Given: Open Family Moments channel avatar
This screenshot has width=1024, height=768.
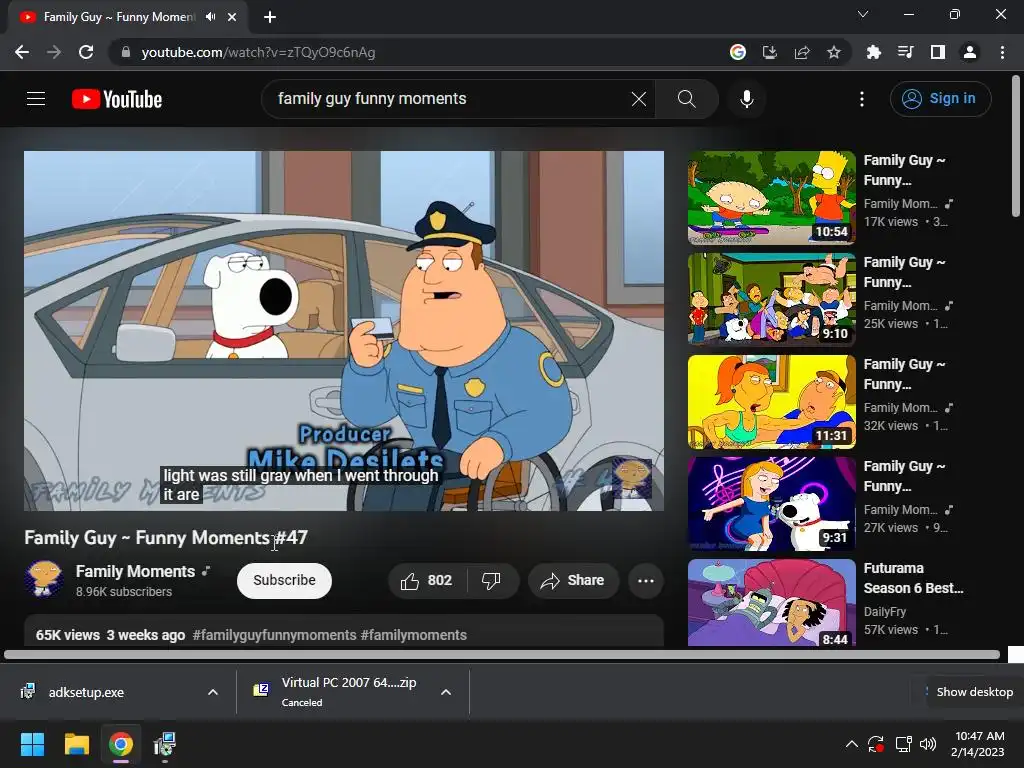Looking at the screenshot, I should [x=43, y=579].
